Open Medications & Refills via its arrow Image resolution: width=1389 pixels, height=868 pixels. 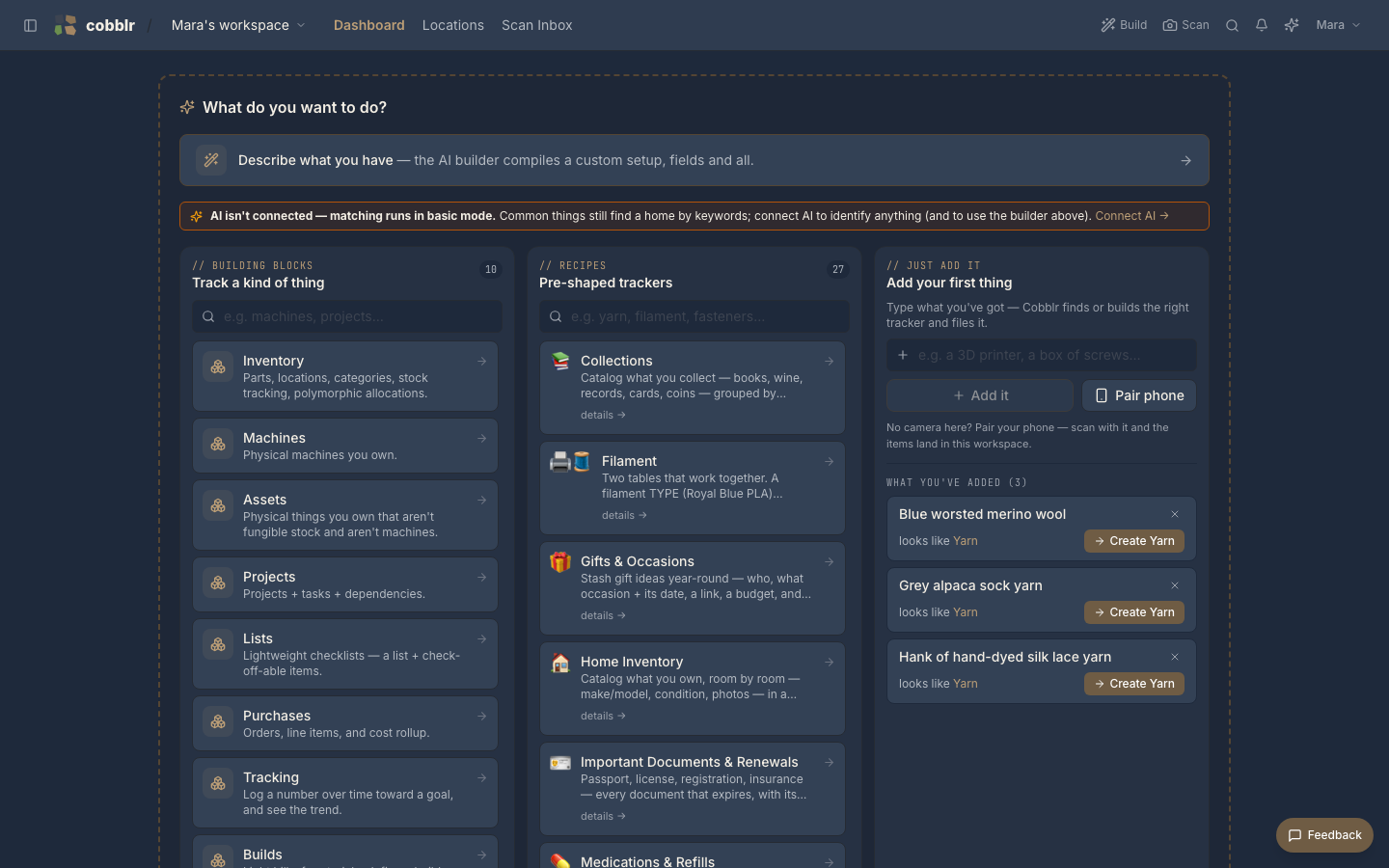(830, 862)
